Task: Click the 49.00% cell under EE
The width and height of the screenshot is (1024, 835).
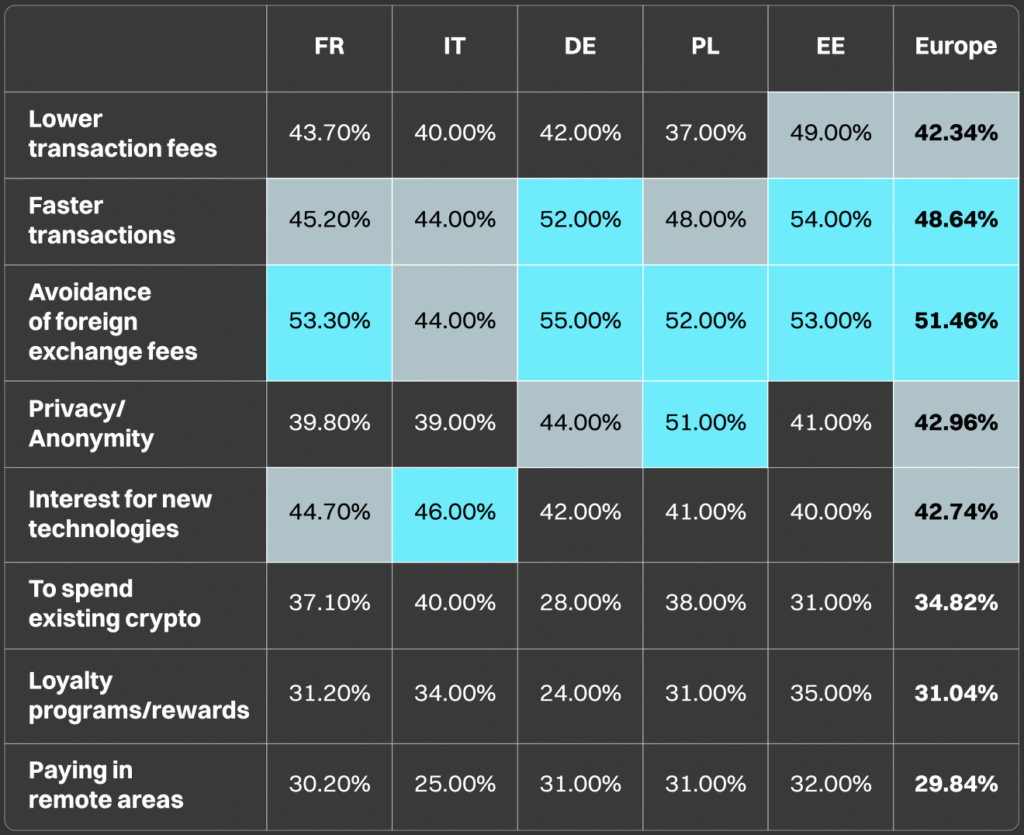Action: pos(830,133)
